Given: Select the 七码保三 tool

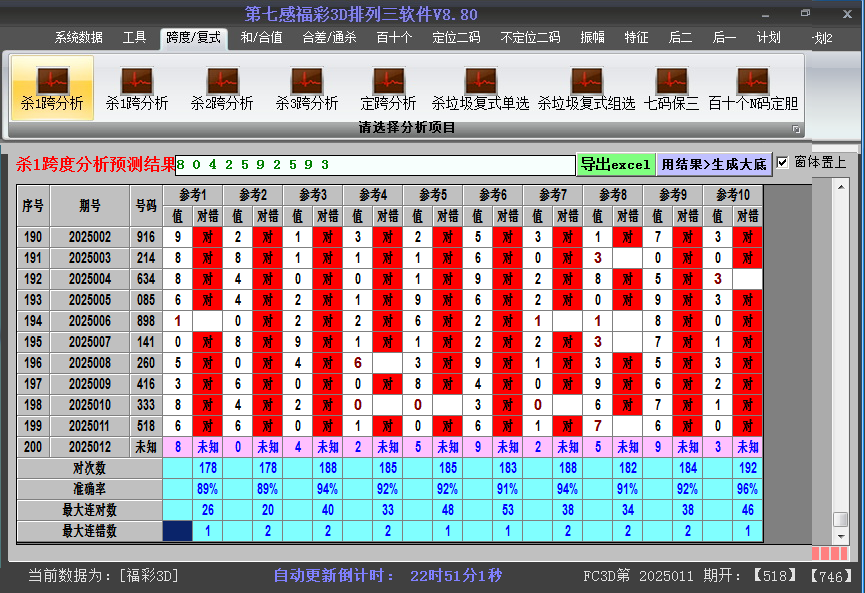Looking at the screenshot, I should pos(671,88).
